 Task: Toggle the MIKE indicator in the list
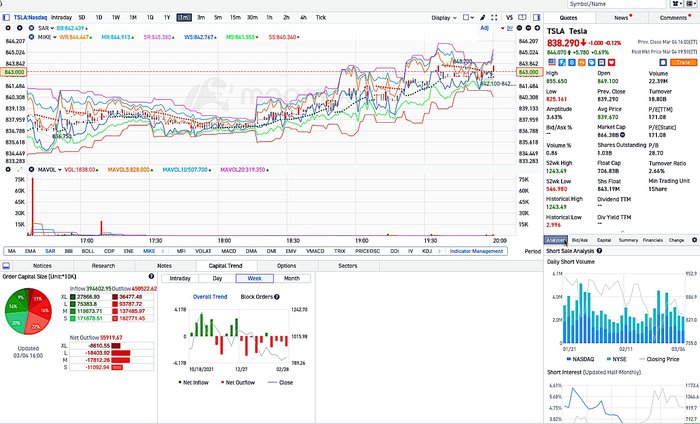[x=149, y=251]
